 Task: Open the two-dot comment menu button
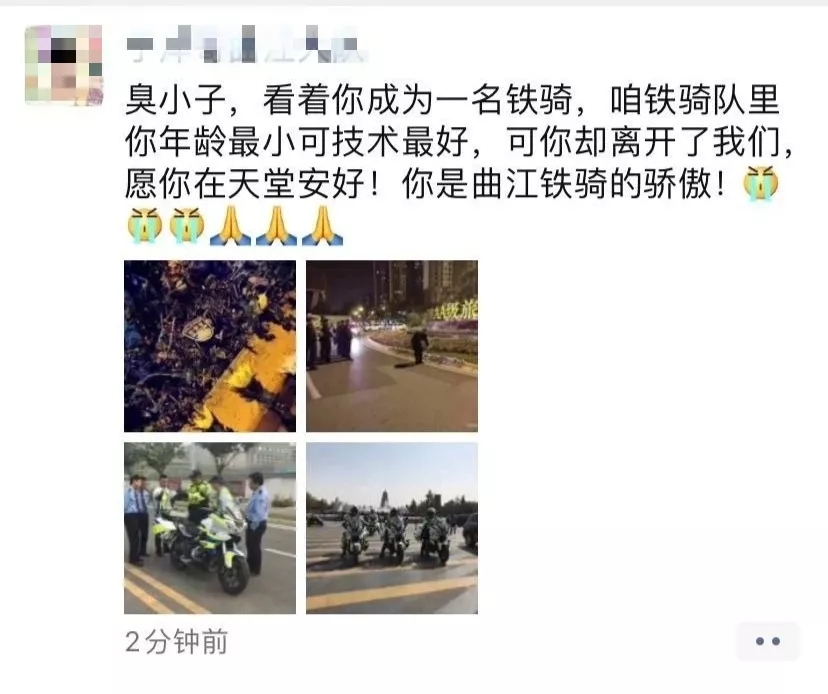pyautogui.click(x=767, y=641)
